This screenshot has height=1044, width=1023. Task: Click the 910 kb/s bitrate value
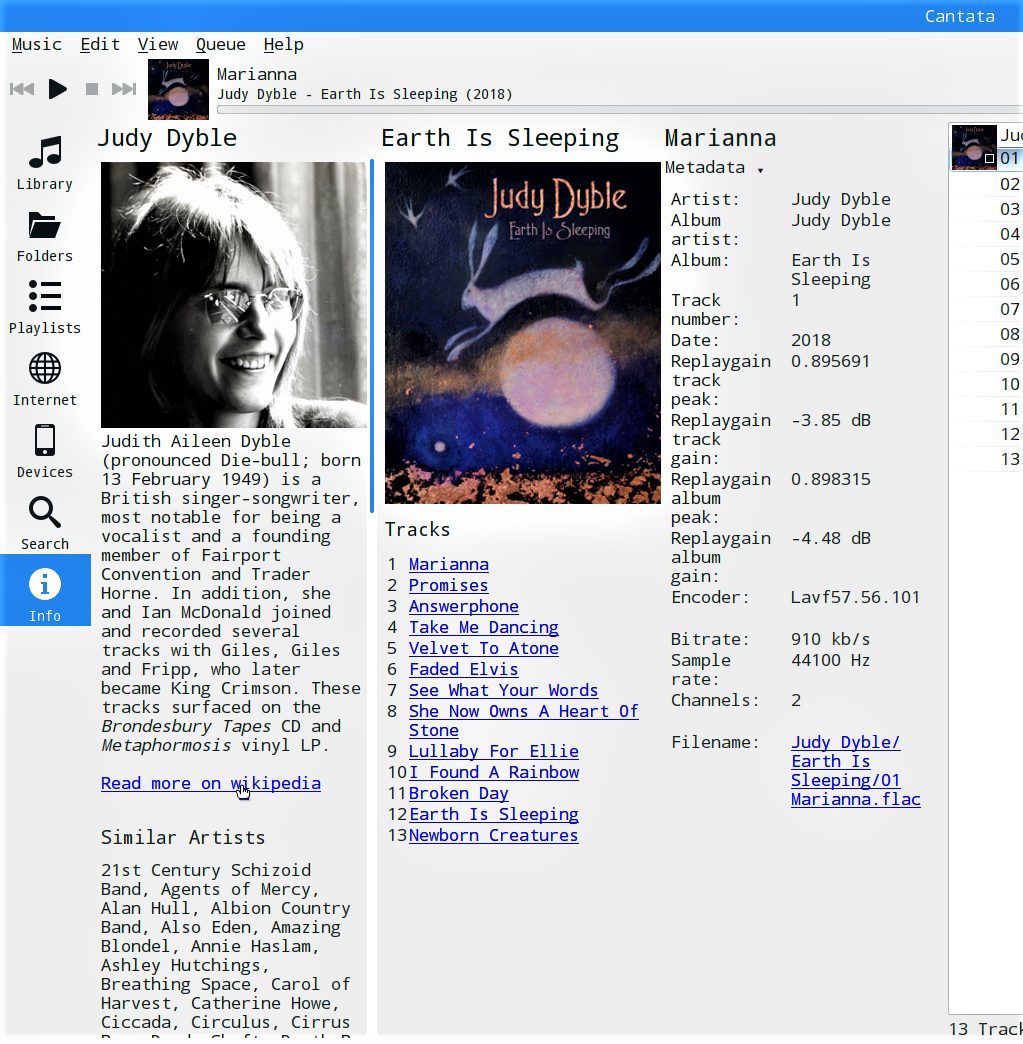point(831,639)
